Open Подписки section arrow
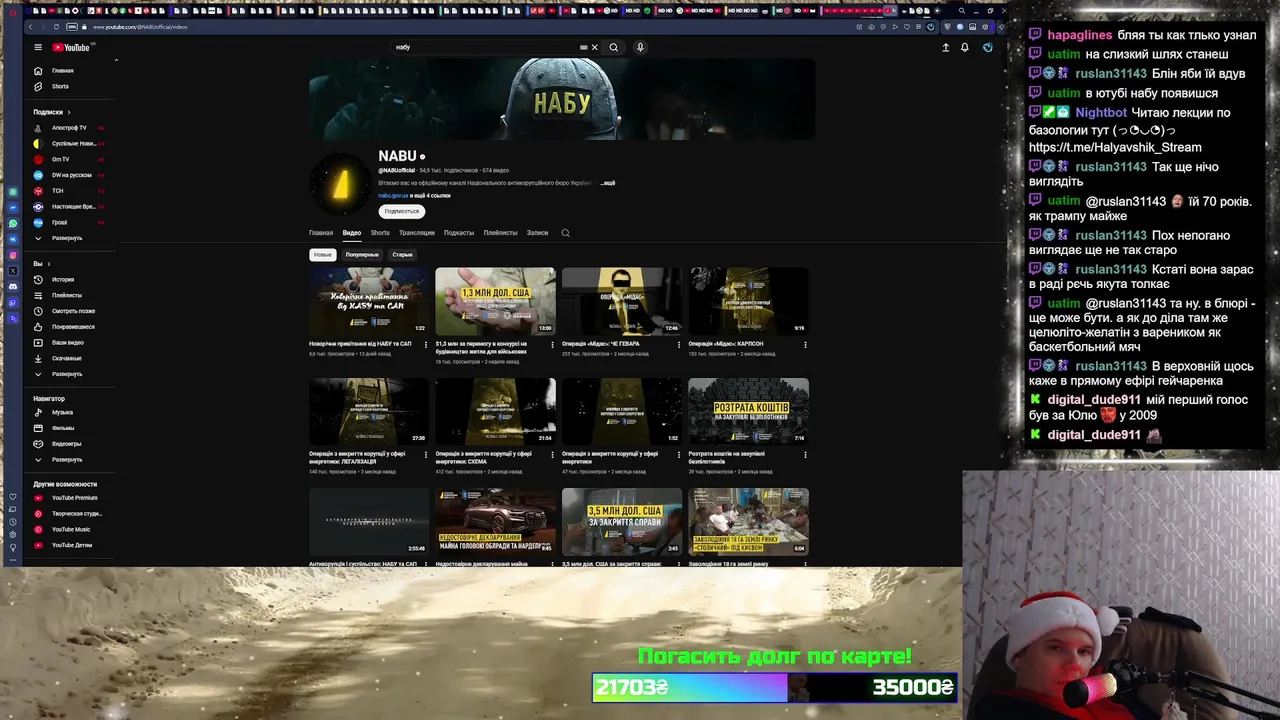Viewport: 1280px width, 720px height. [x=70, y=112]
